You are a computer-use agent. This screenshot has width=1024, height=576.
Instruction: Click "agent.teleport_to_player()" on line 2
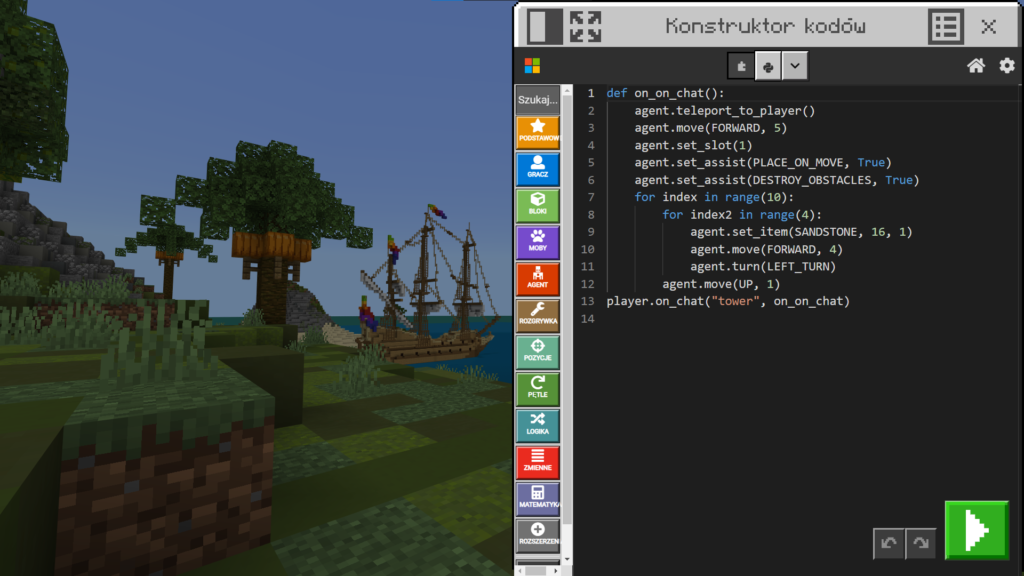[725, 111]
